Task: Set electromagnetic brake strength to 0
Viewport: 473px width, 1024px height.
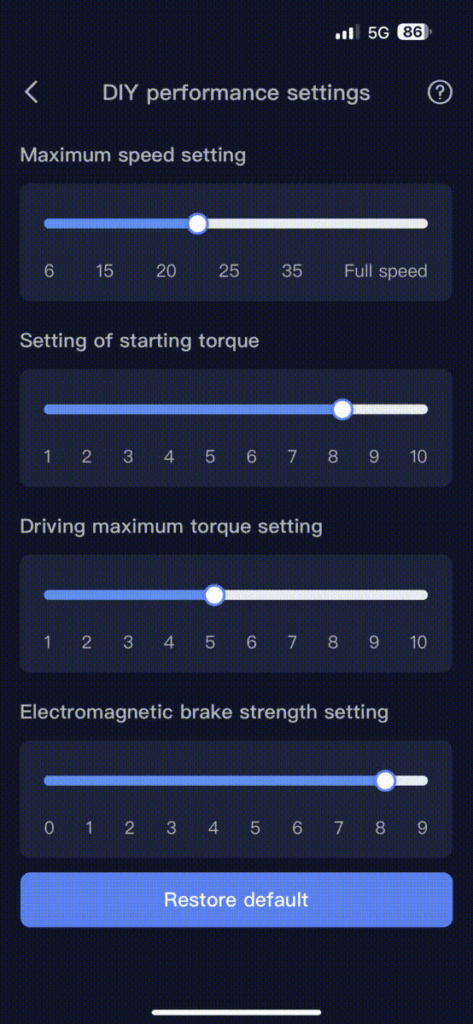Action: pos(49,828)
